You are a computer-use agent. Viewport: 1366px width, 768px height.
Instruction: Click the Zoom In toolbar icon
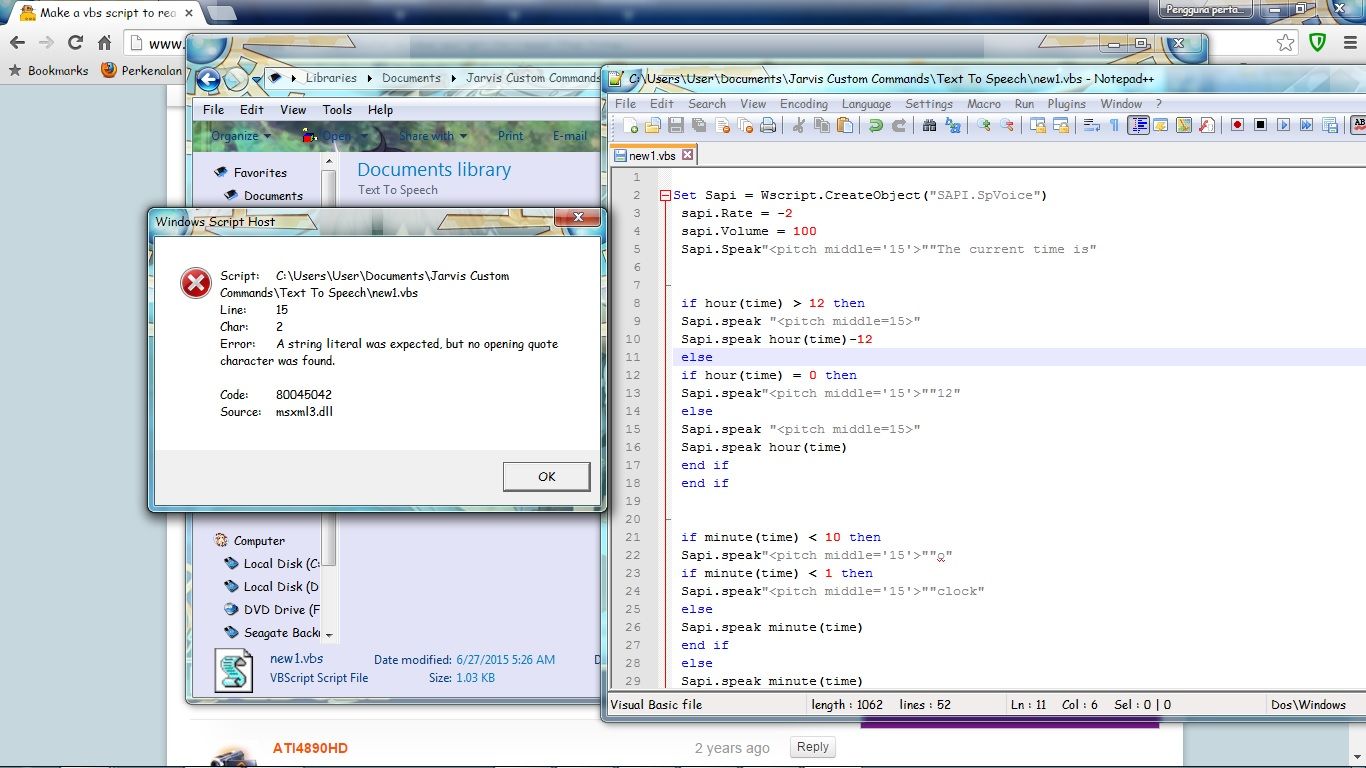coord(984,125)
